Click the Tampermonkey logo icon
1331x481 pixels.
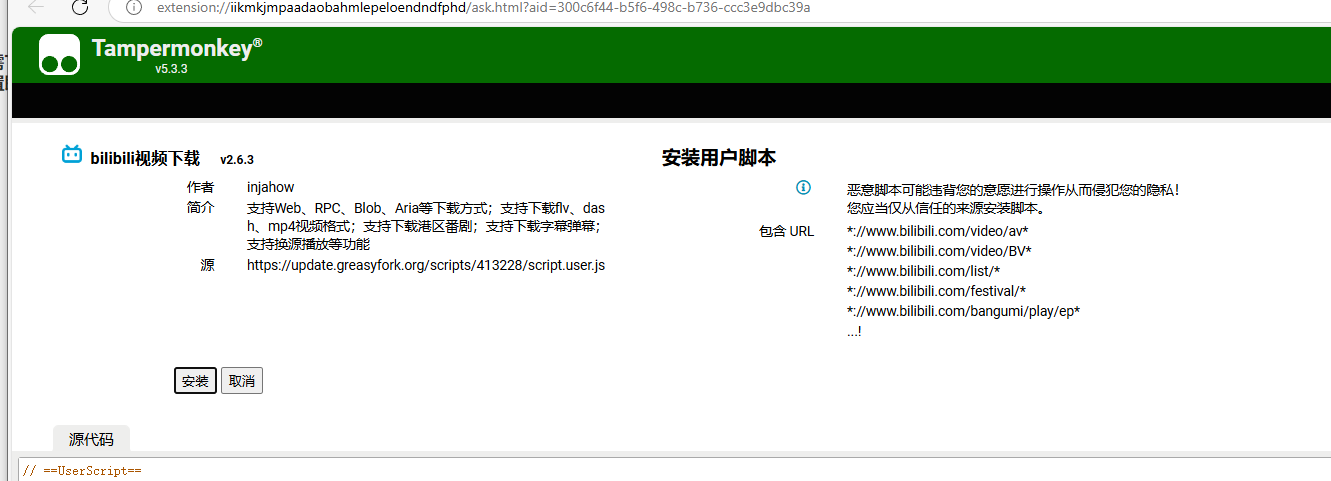click(59, 55)
